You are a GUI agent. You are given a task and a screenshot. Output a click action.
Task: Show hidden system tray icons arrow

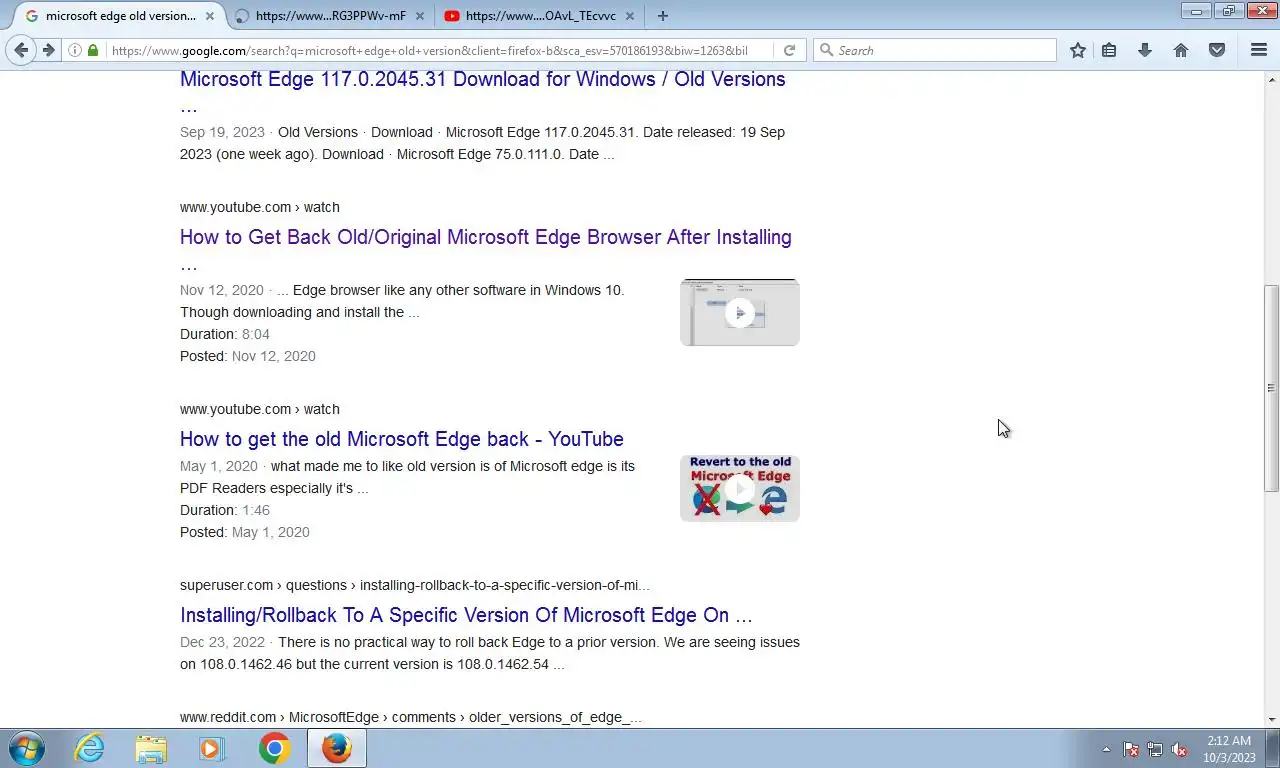coord(1106,749)
